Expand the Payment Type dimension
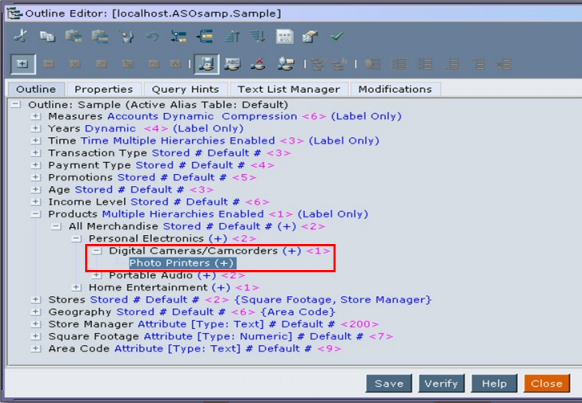Image resolution: width=582 pixels, height=403 pixels. [36, 165]
